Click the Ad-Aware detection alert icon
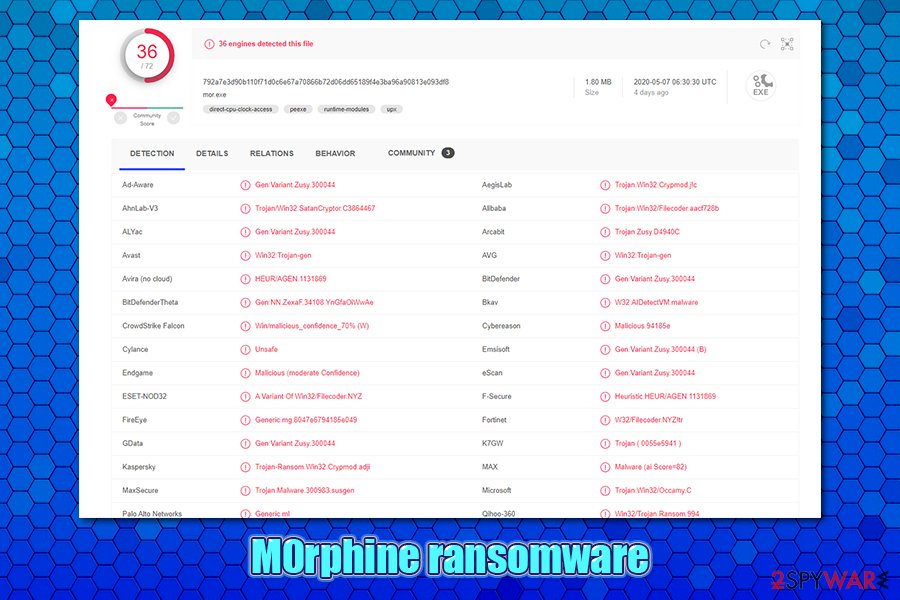 coord(245,185)
